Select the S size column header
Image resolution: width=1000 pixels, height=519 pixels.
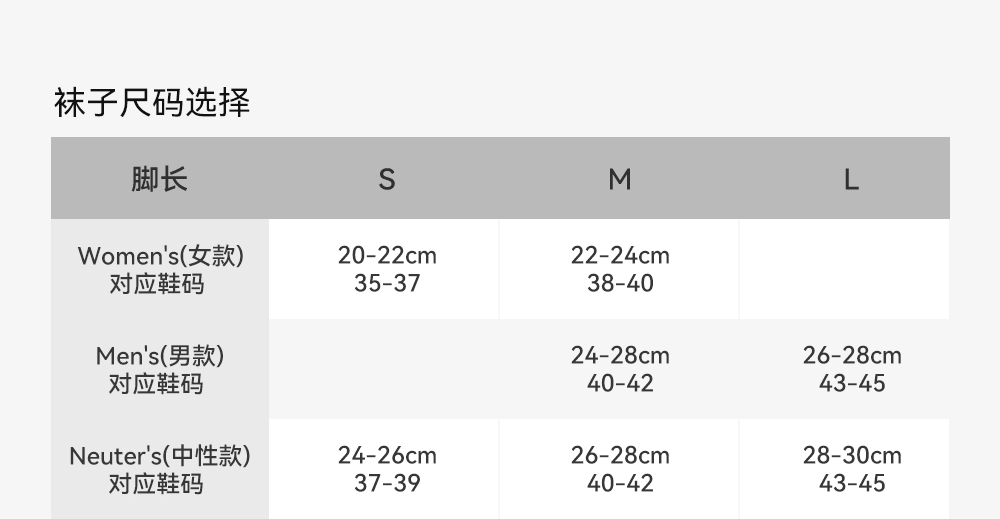point(386,180)
